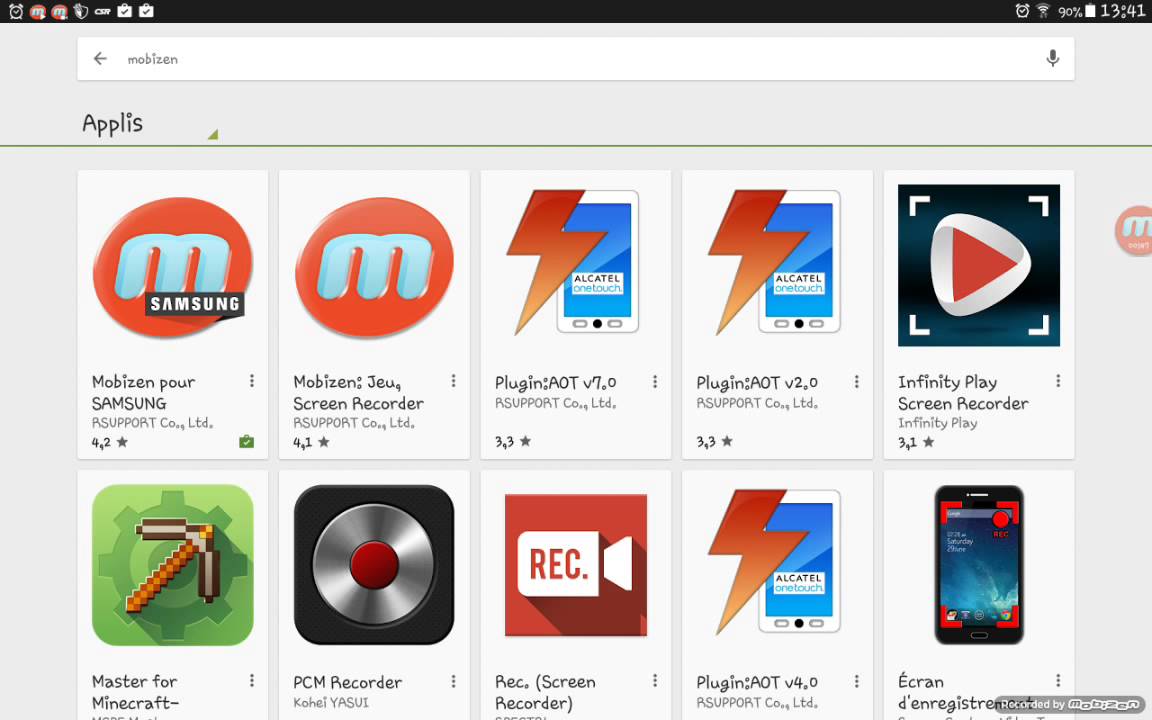Click the 4,1 star rating

coord(311,442)
